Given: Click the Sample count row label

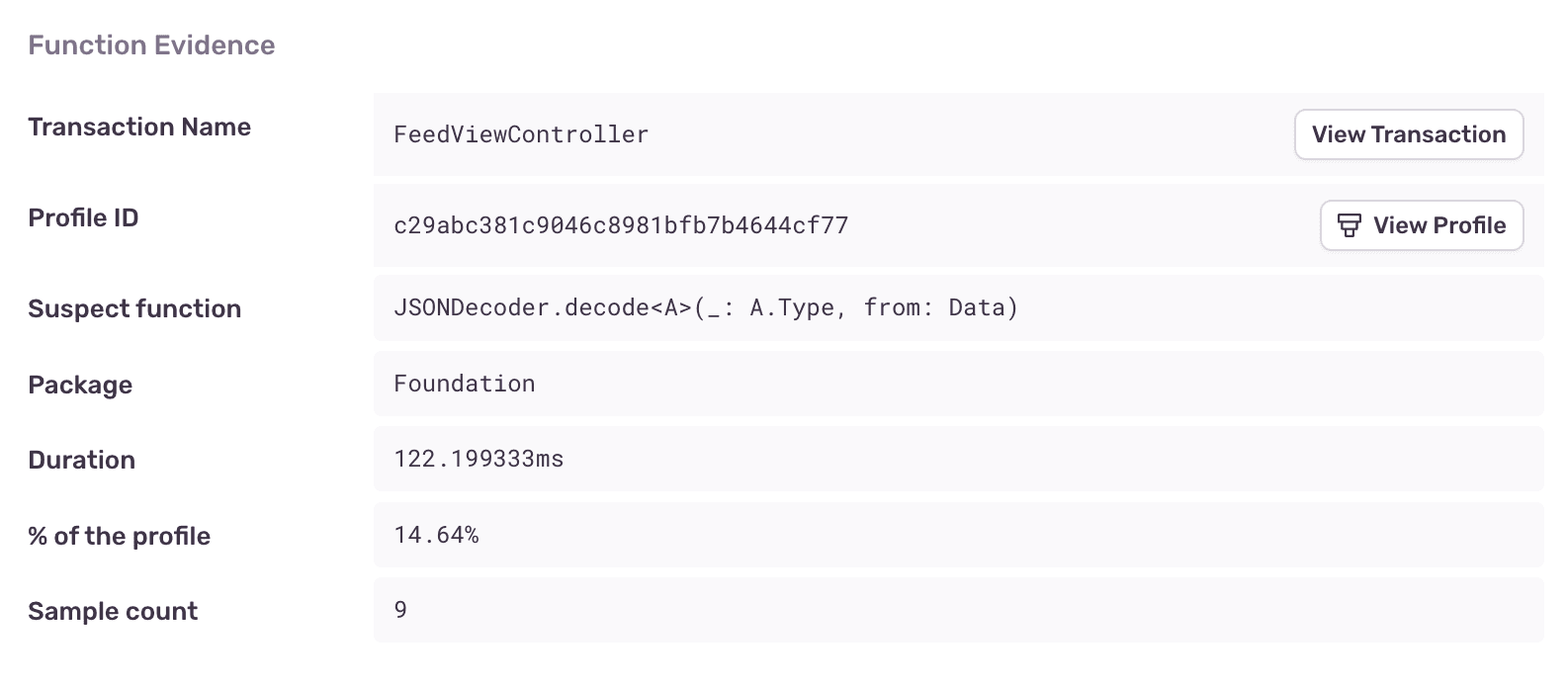Looking at the screenshot, I should tap(113, 611).
